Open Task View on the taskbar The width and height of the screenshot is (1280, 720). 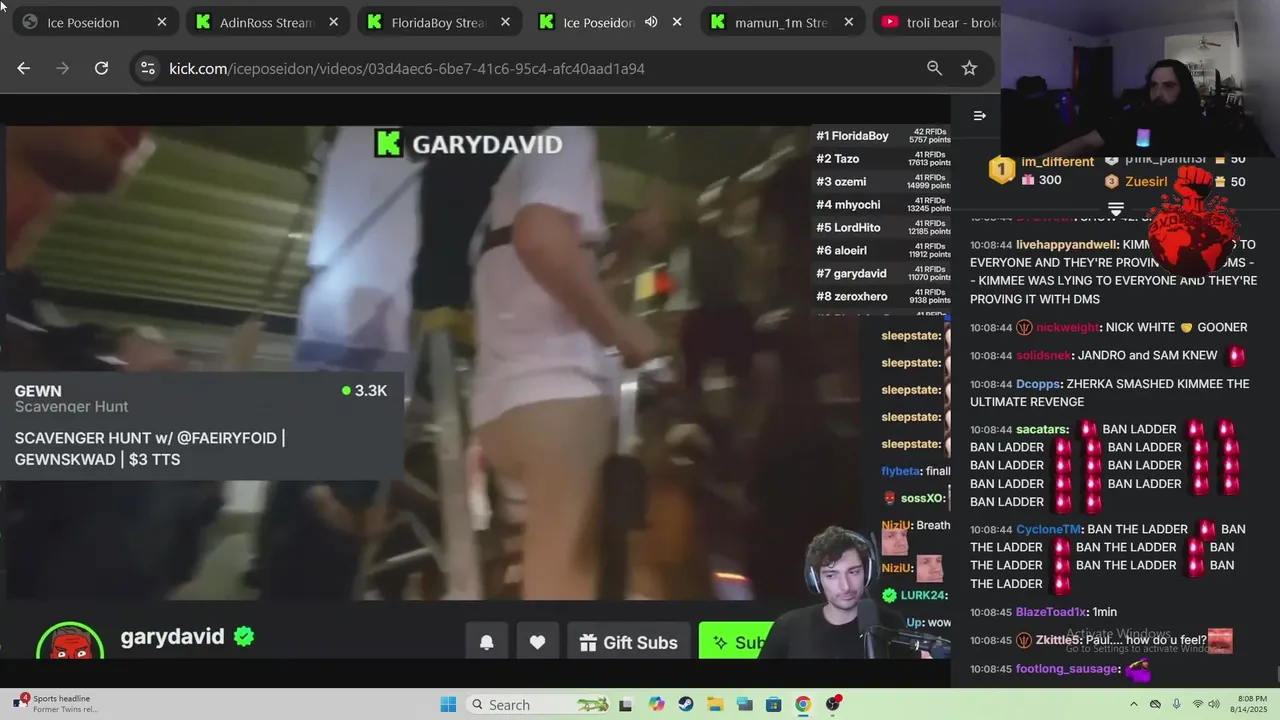tap(626, 704)
